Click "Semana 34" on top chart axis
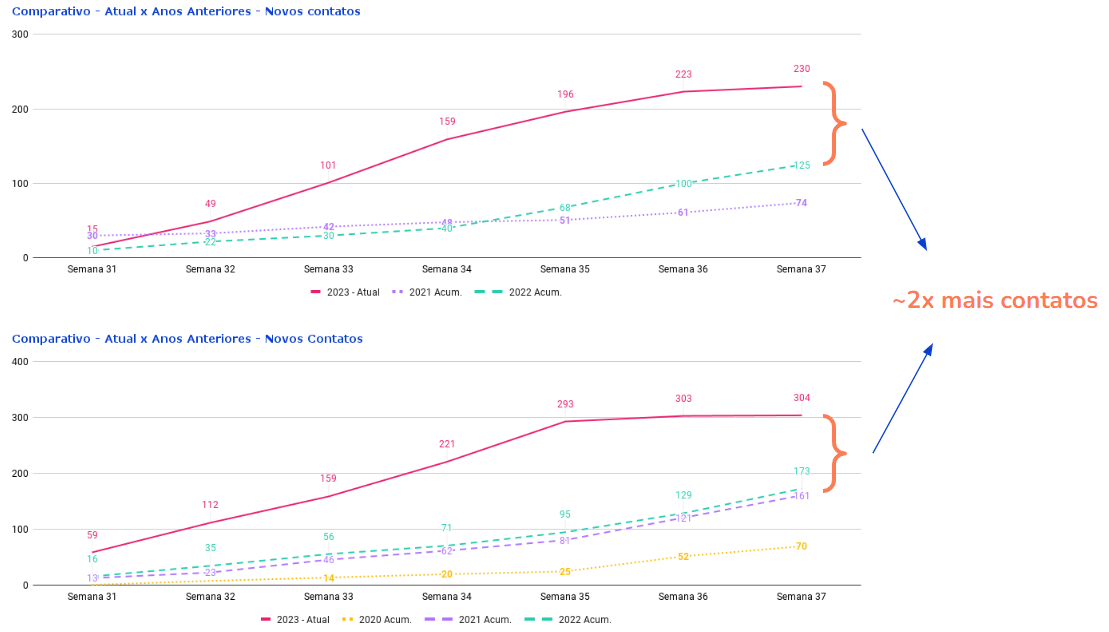The height and width of the screenshot is (632, 1109). point(447,269)
